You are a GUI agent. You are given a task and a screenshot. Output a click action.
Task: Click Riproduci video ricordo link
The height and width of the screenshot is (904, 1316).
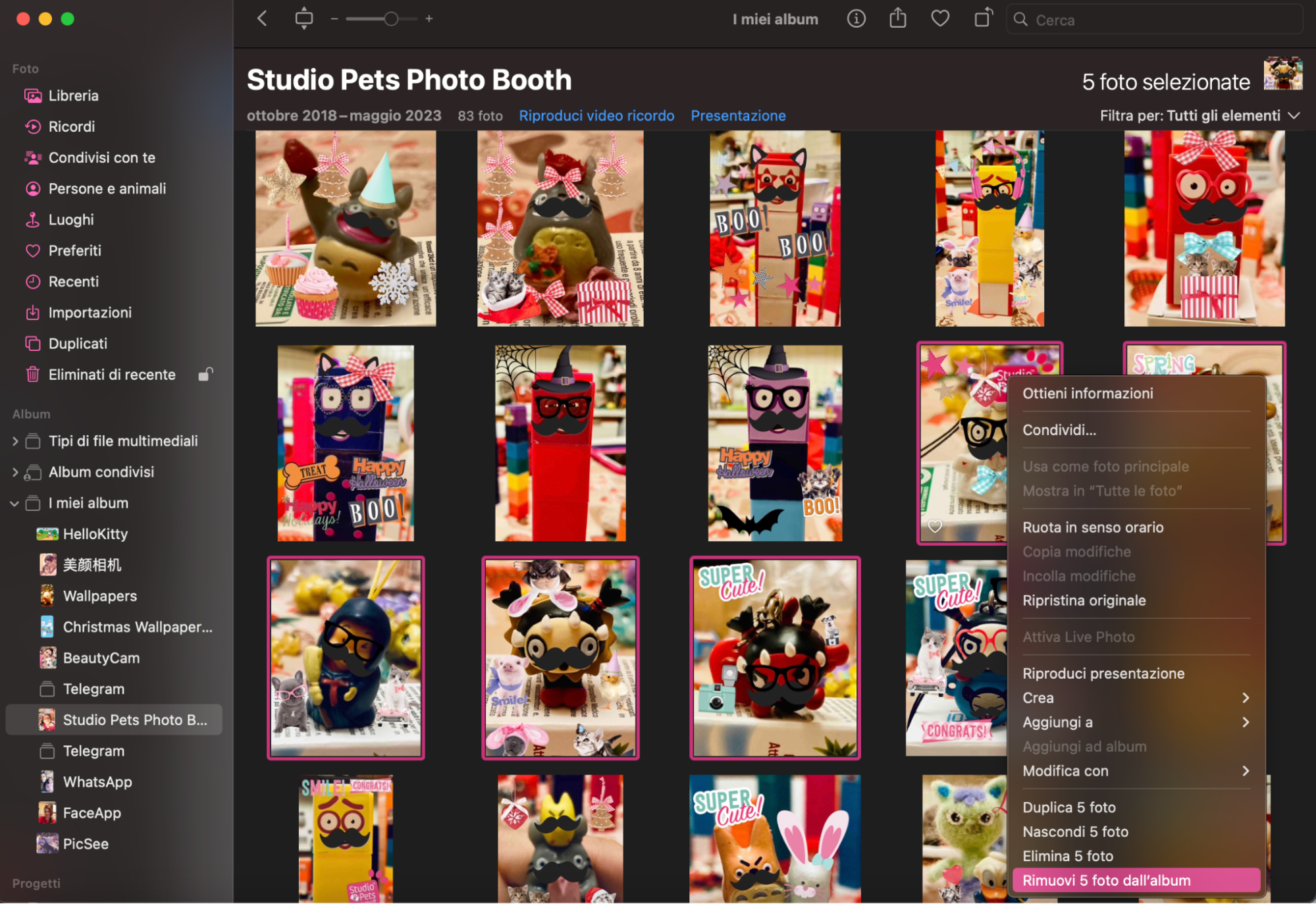pyautogui.click(x=596, y=115)
